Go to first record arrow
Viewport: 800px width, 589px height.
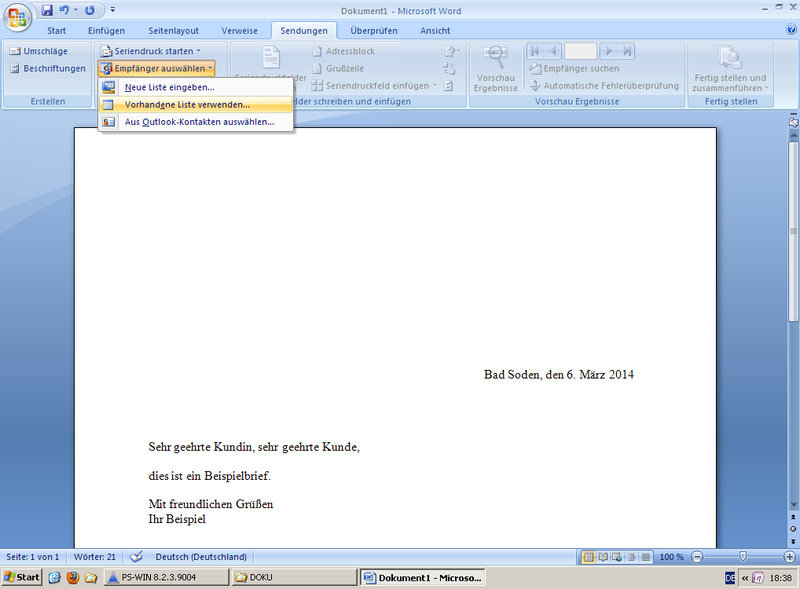[x=535, y=51]
